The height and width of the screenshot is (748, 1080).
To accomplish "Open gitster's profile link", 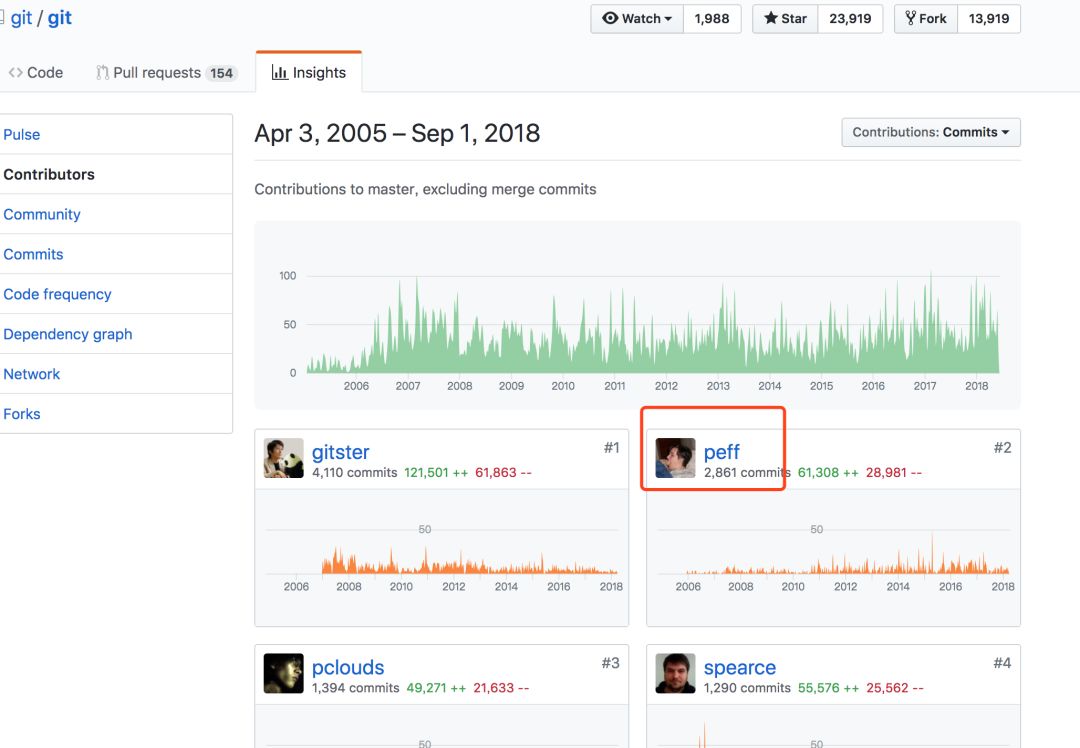I will point(340,452).
